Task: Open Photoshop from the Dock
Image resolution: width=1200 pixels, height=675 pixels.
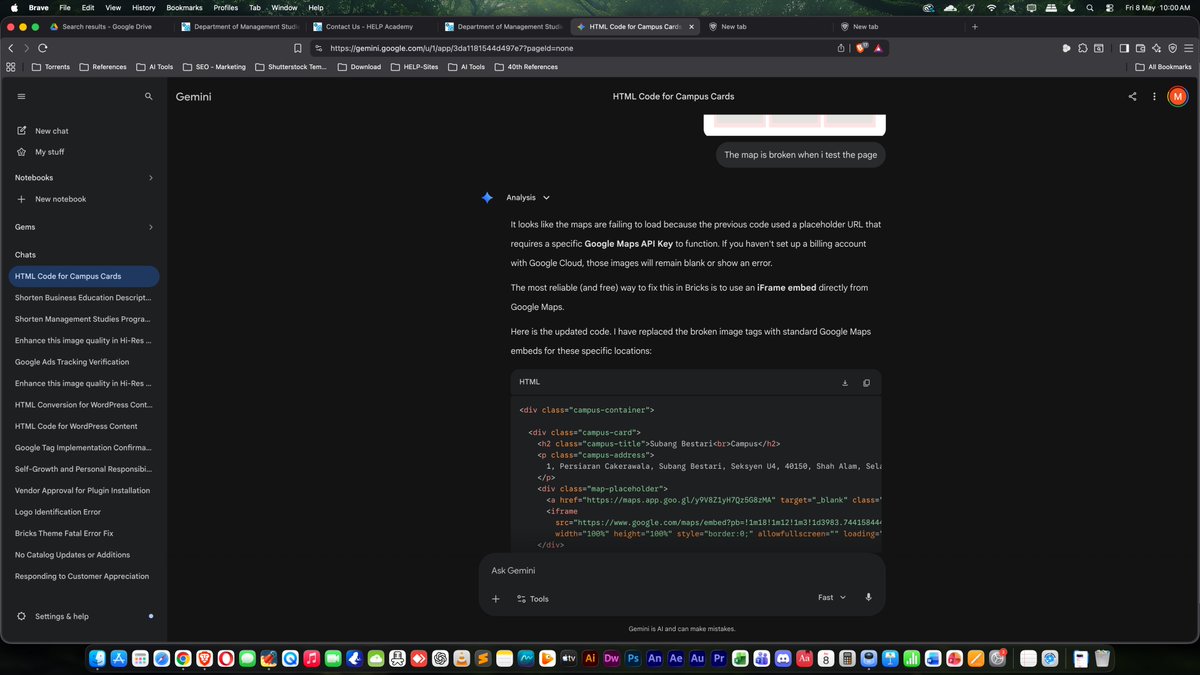Action: pyautogui.click(x=633, y=658)
